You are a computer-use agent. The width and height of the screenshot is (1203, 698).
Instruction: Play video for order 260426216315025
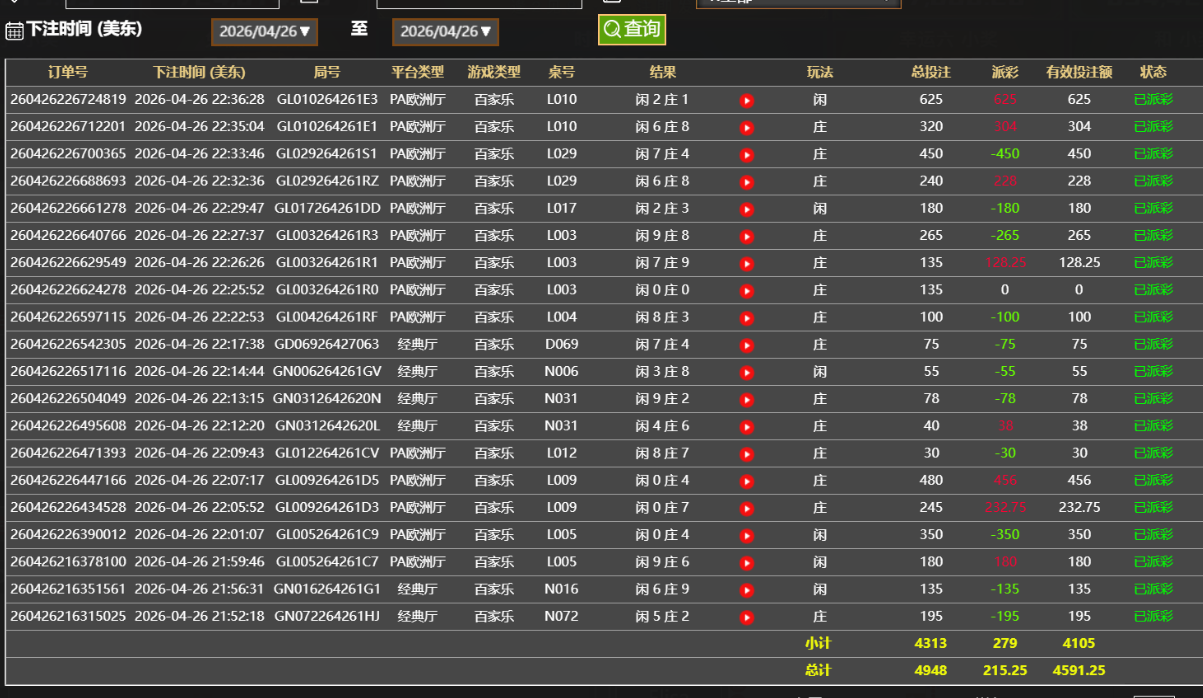pos(746,618)
